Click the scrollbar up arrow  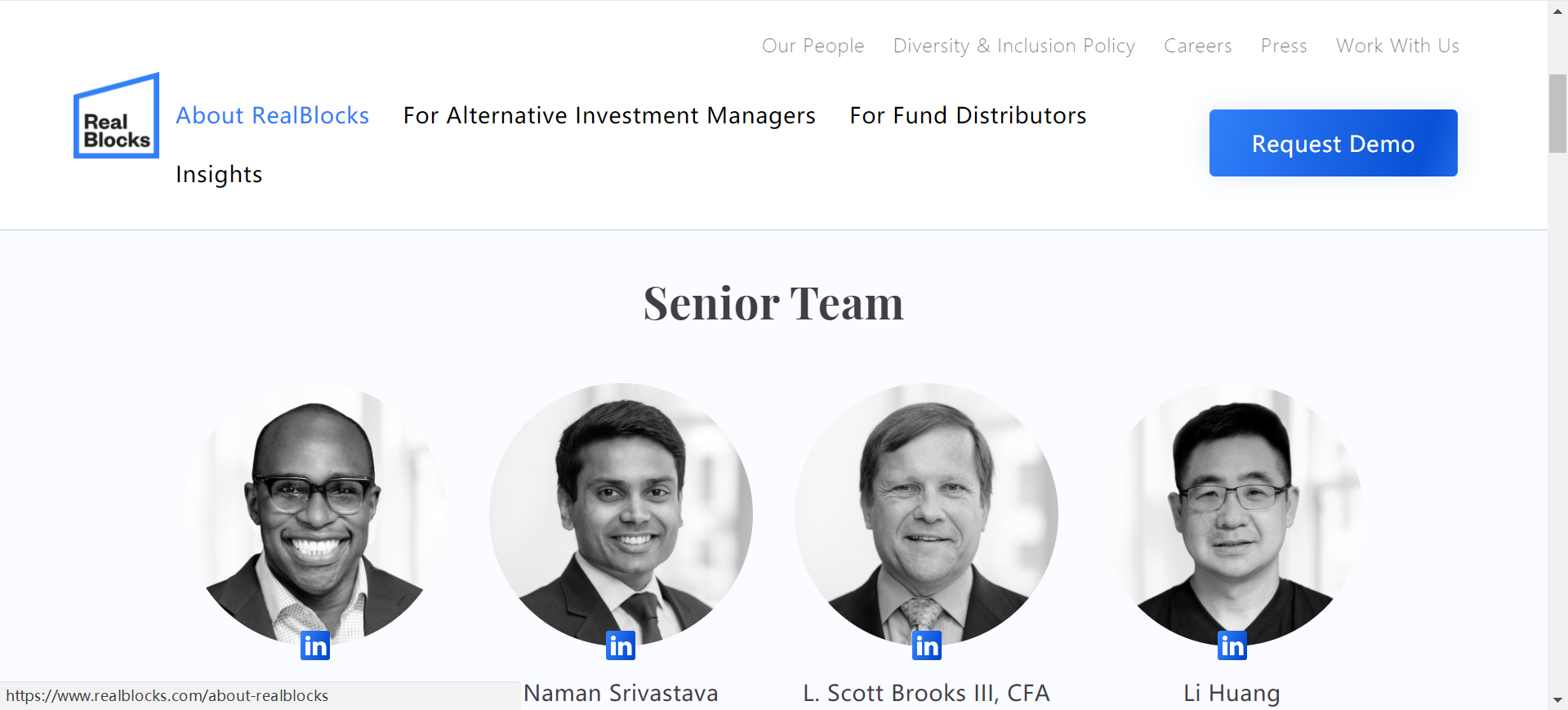[x=1557, y=11]
